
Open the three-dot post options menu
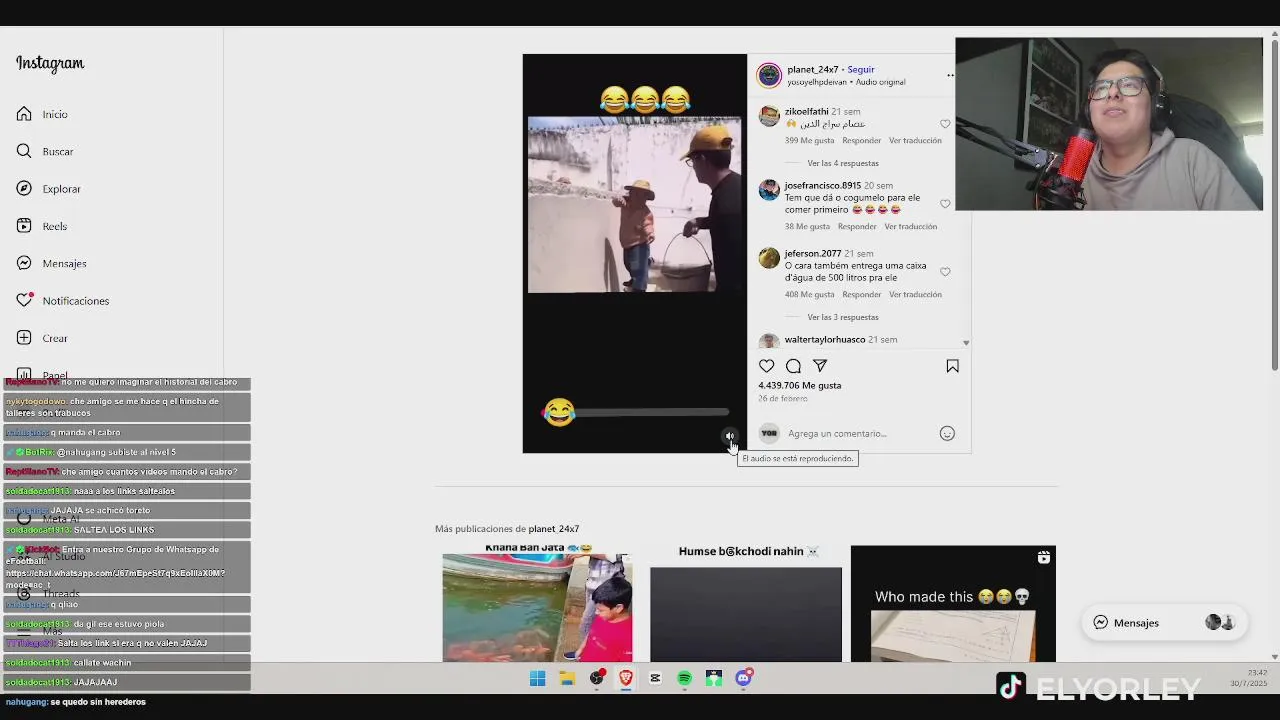click(x=950, y=75)
